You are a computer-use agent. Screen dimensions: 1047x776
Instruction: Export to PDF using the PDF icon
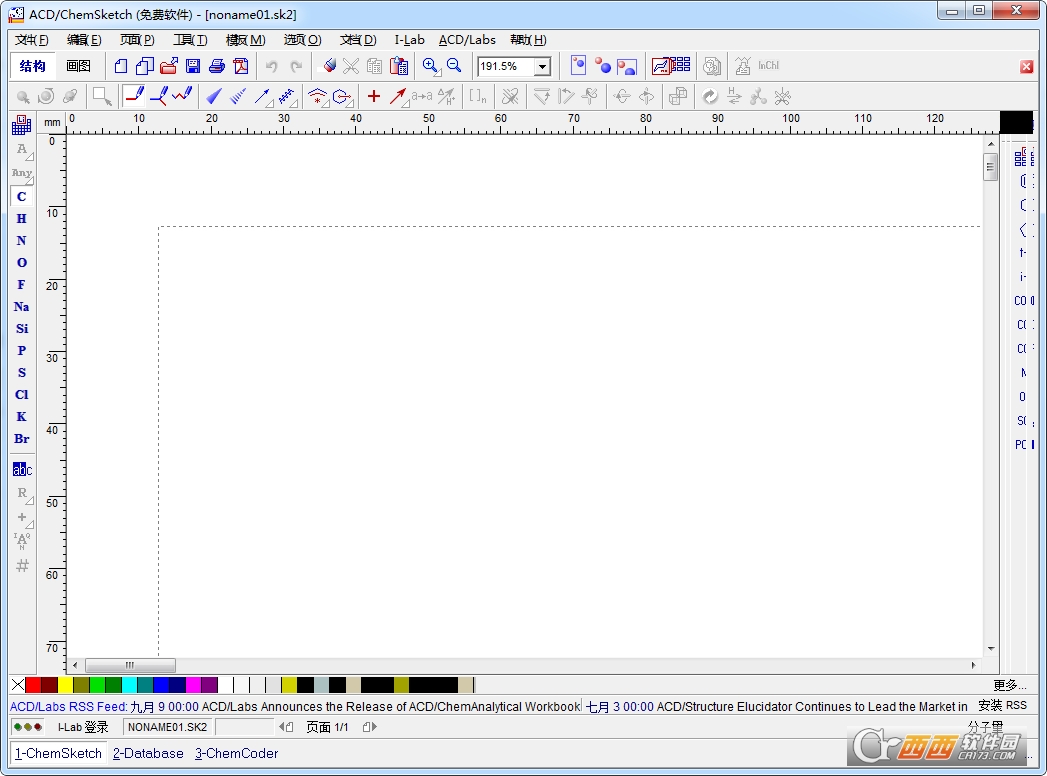241,66
